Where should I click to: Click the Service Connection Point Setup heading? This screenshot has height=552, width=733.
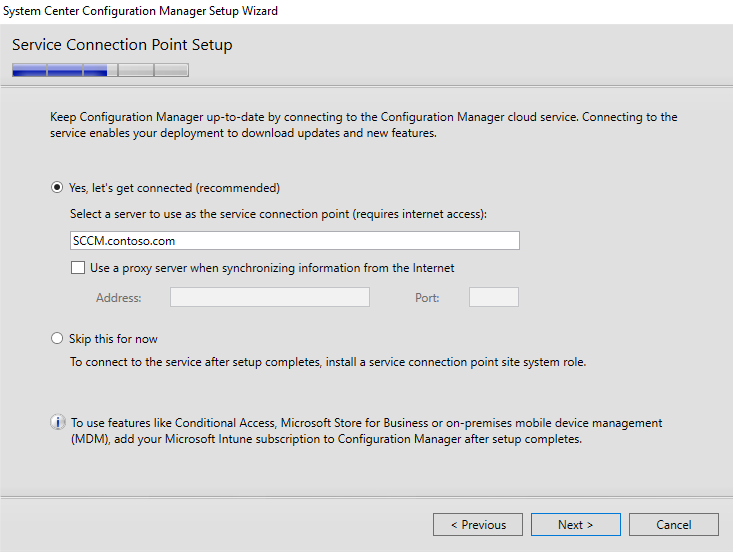tap(122, 45)
